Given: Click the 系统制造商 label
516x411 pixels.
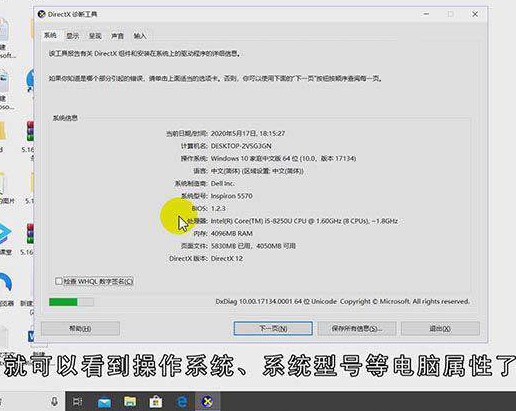Looking at the screenshot, I should (191, 183).
